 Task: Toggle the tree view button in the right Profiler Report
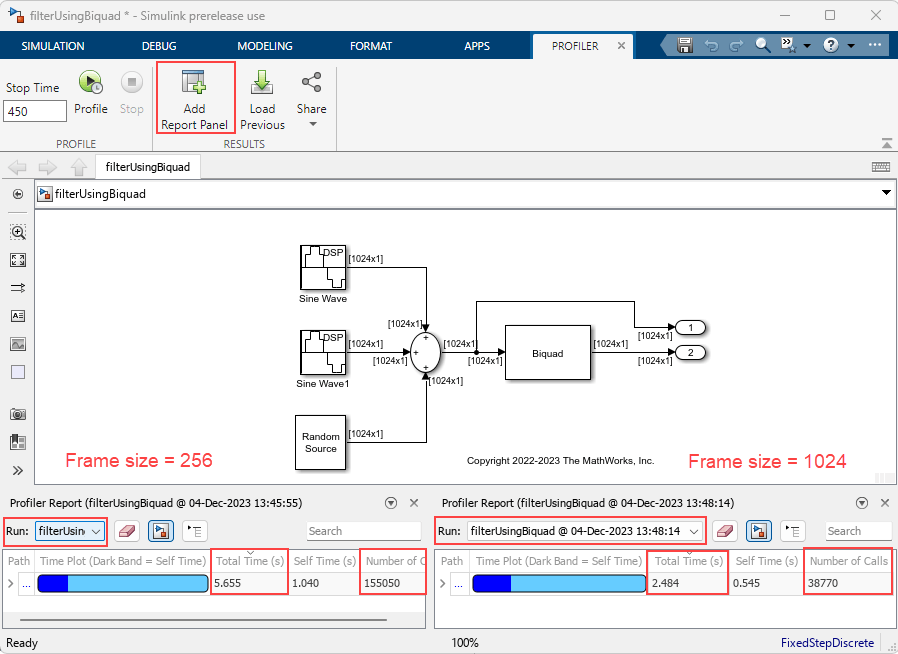click(792, 531)
